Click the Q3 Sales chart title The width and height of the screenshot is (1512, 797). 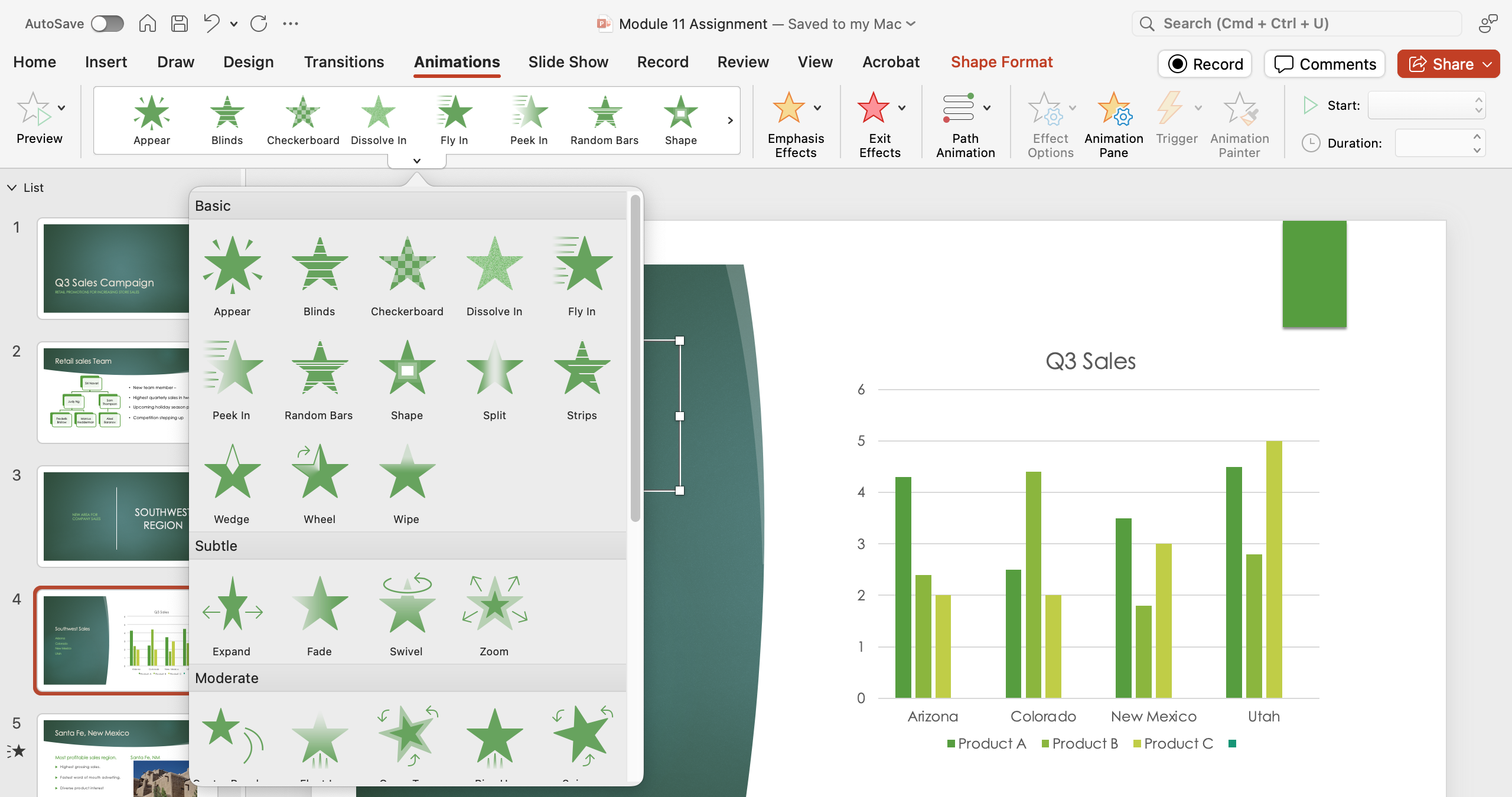(x=1090, y=361)
